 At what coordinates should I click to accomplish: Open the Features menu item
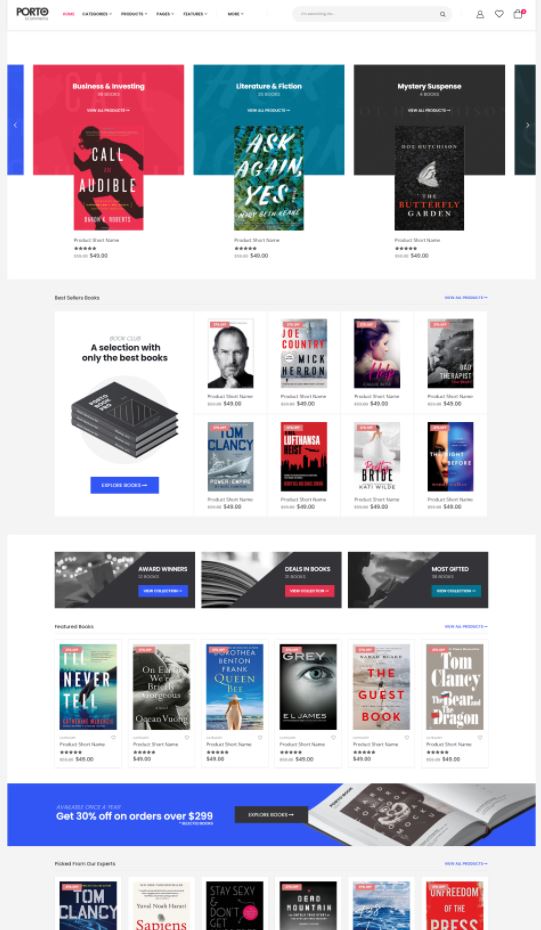tap(195, 14)
